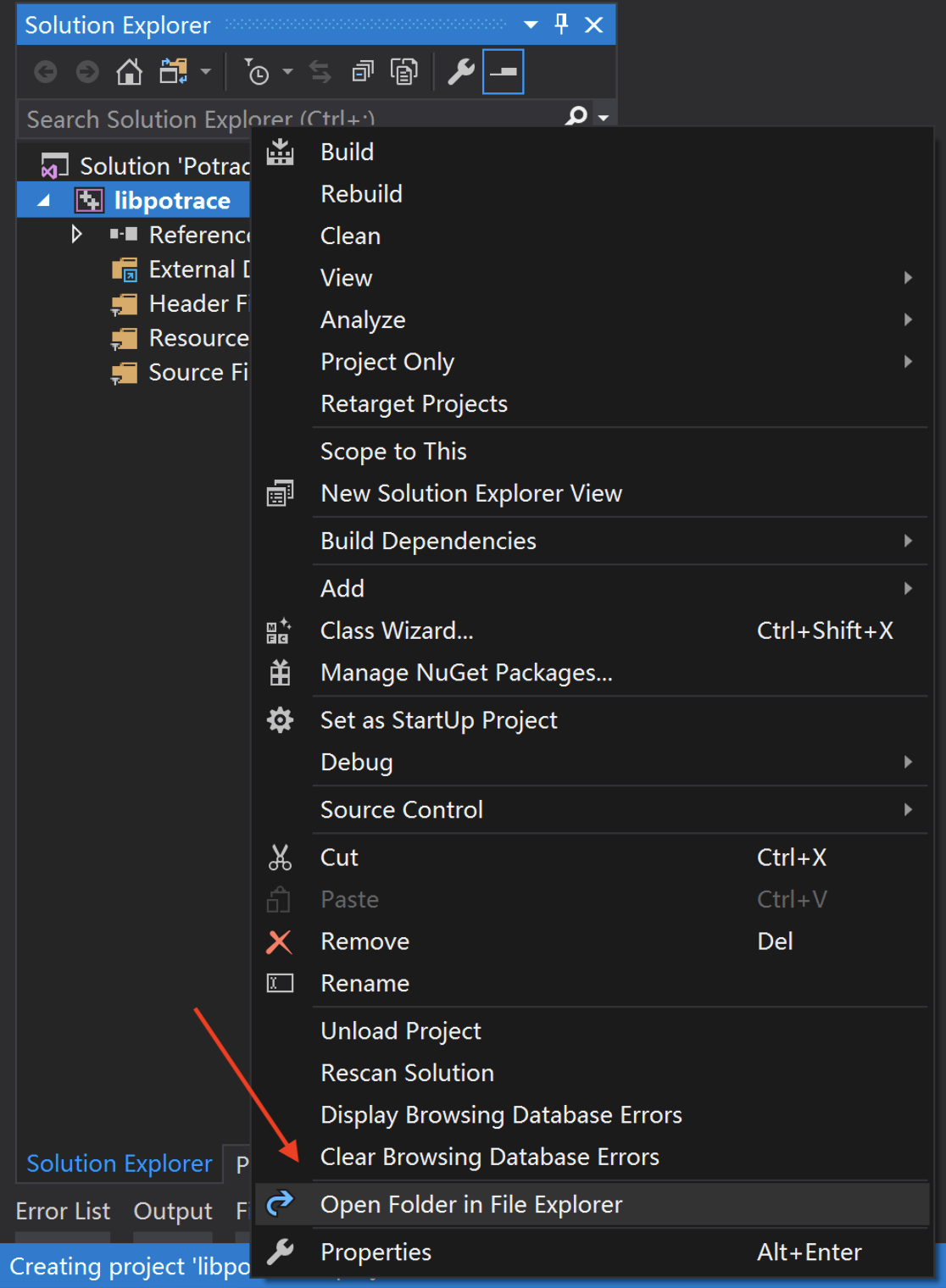Click the Pending Changes Filter clock icon
The image size is (946, 1288).
click(x=257, y=72)
